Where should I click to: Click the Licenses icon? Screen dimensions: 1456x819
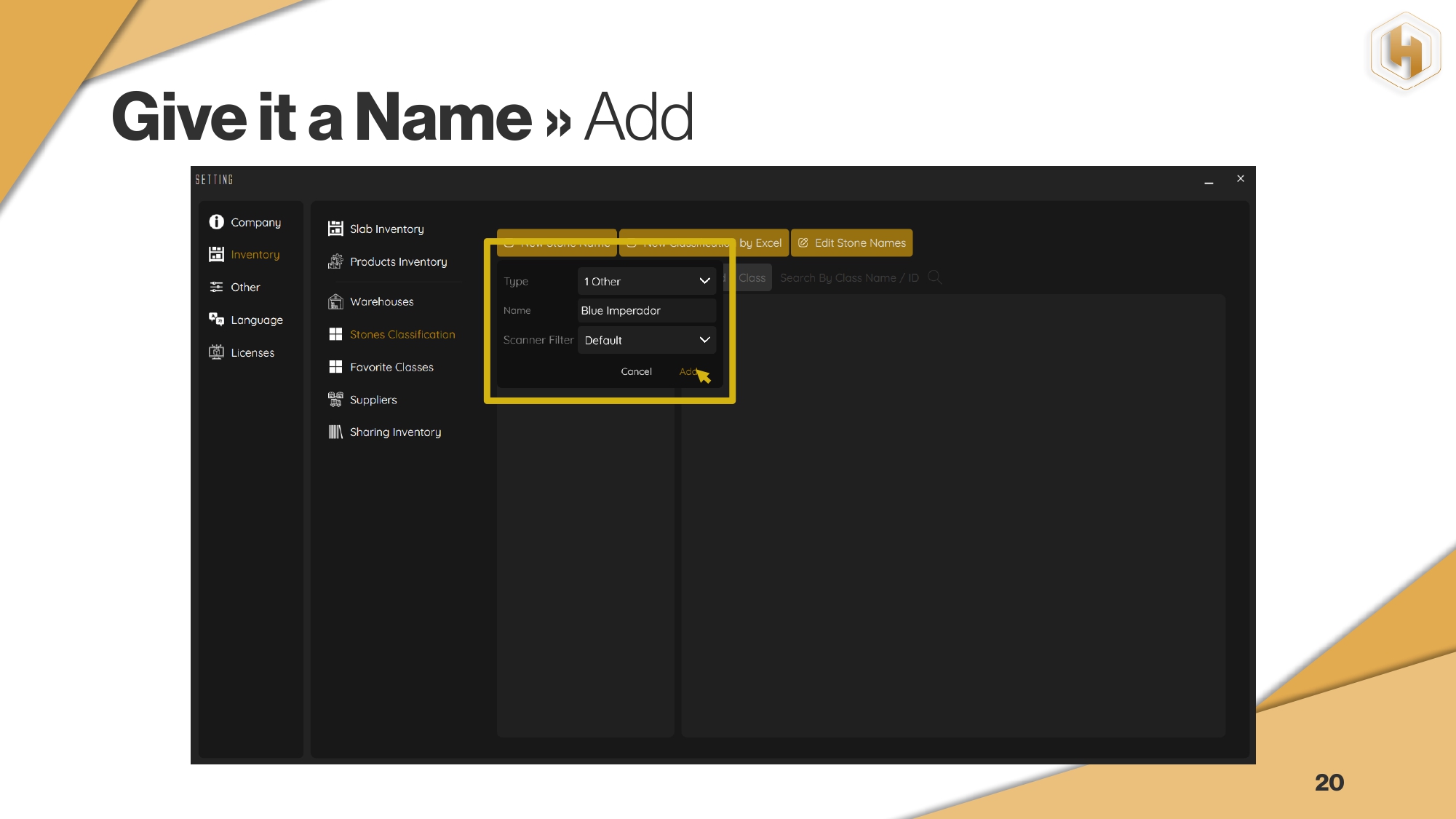216,352
